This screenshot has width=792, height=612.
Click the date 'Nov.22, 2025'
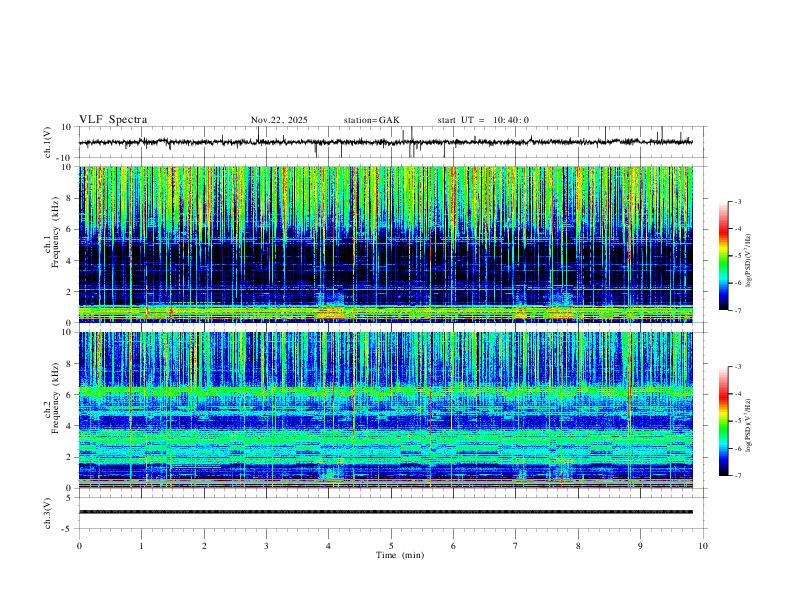coord(279,120)
